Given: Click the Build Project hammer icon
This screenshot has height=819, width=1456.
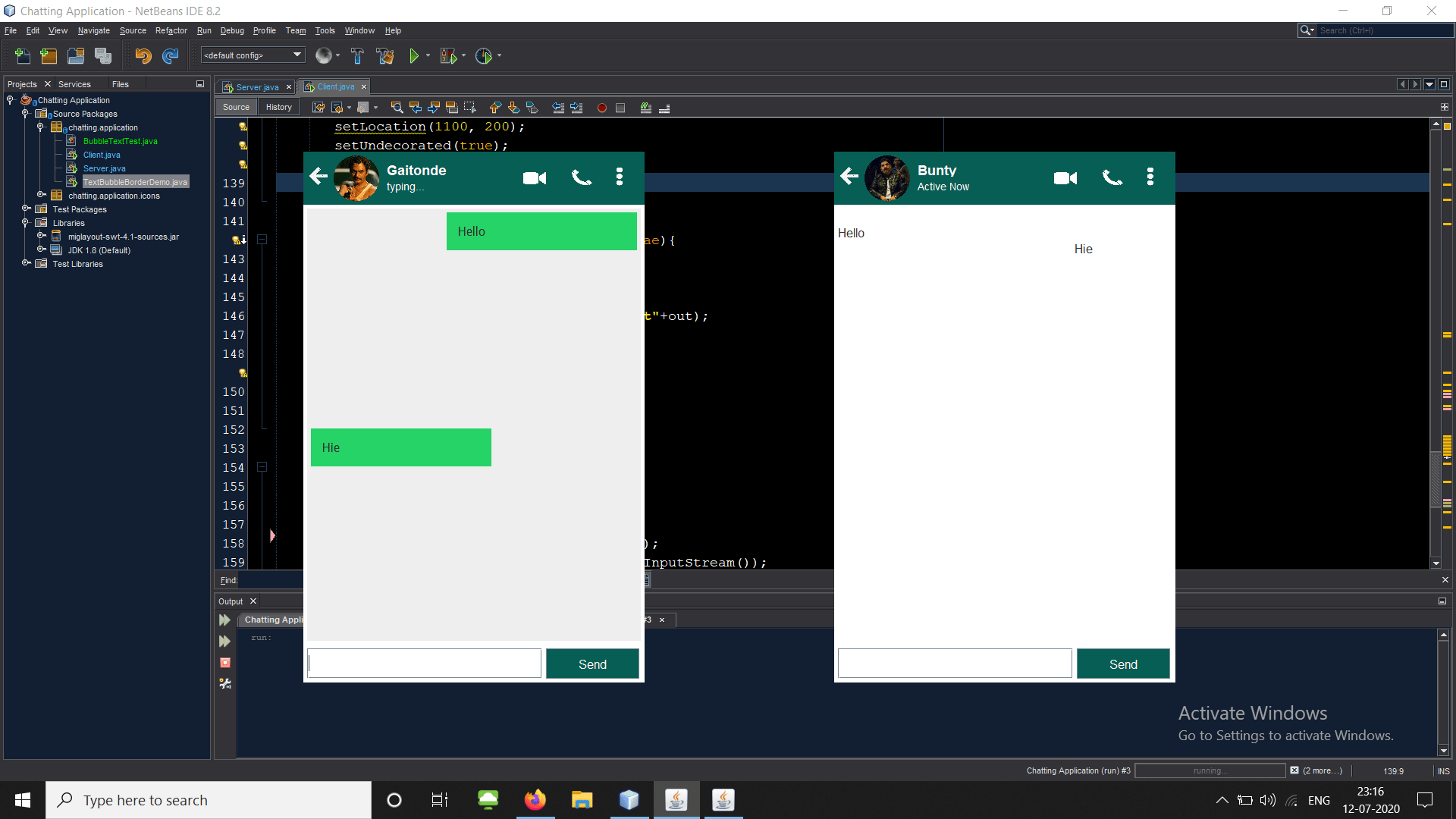Looking at the screenshot, I should (x=357, y=55).
